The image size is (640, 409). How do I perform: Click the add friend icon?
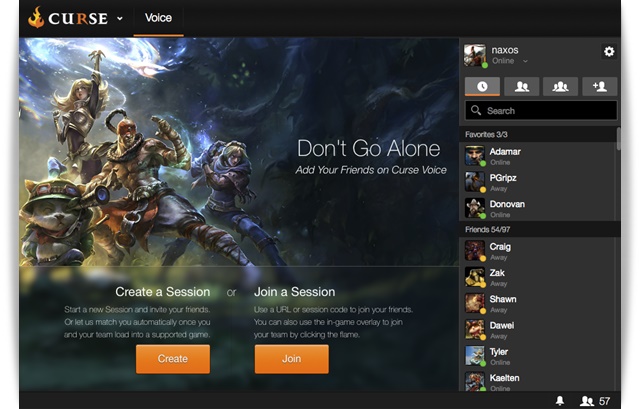[x=600, y=86]
